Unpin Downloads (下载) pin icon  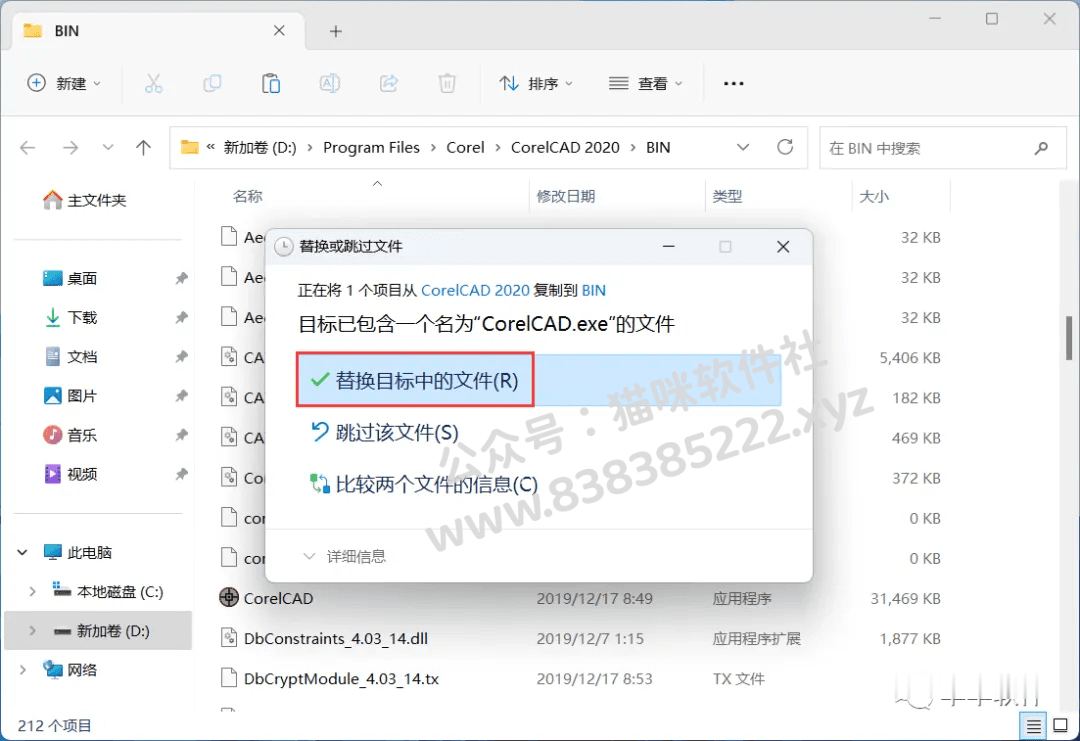pos(181,317)
